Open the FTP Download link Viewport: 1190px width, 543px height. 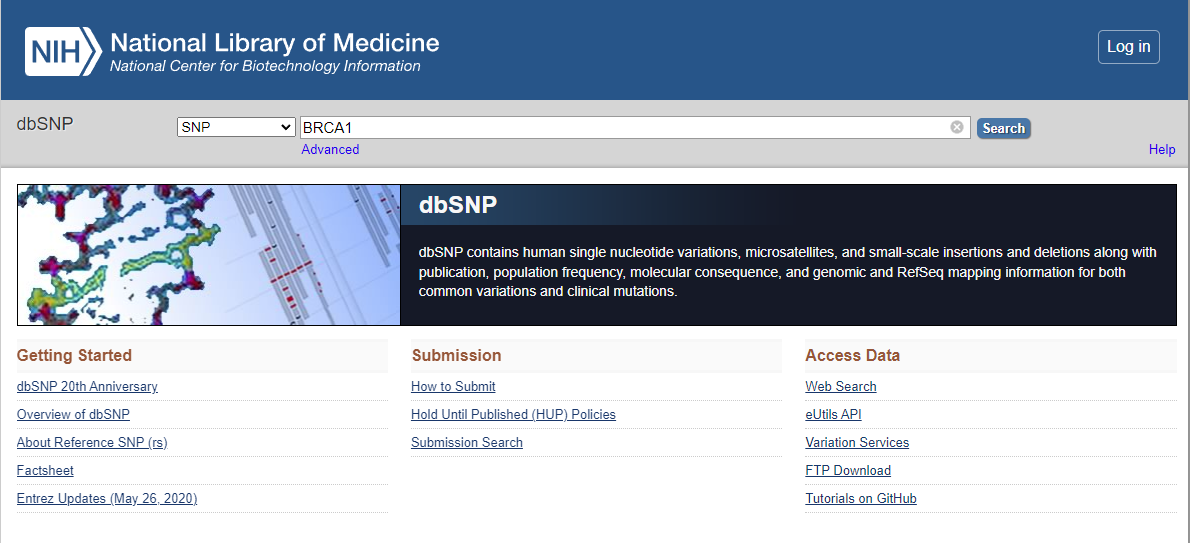pyautogui.click(x=848, y=471)
